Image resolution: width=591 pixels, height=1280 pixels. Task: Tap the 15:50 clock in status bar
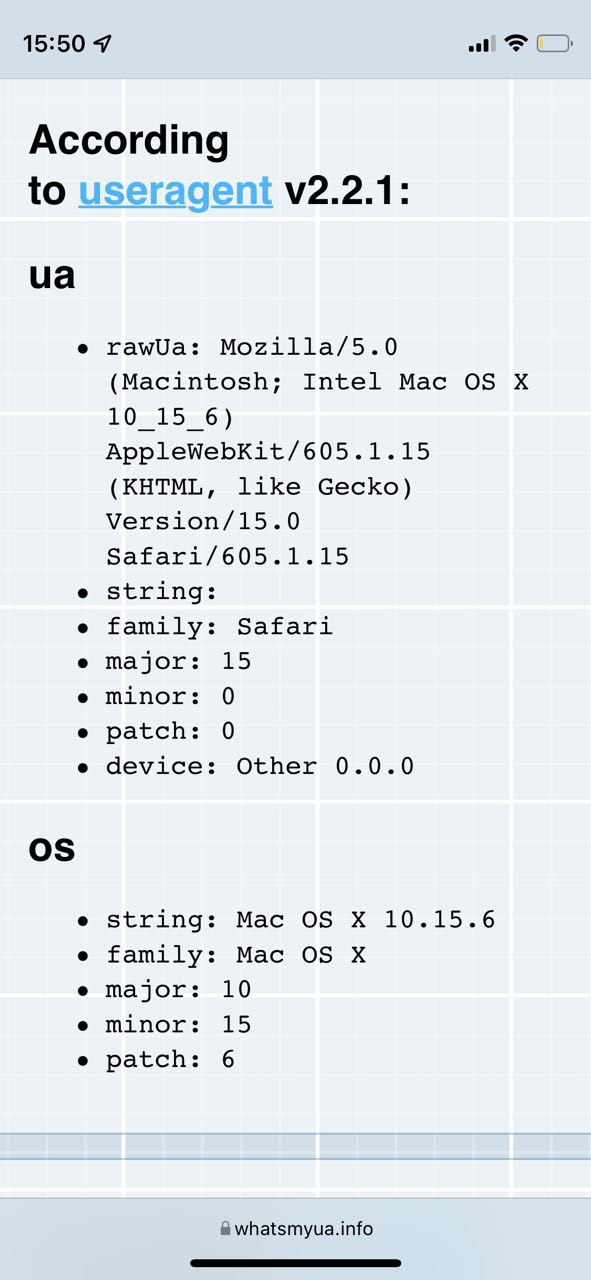[54, 44]
